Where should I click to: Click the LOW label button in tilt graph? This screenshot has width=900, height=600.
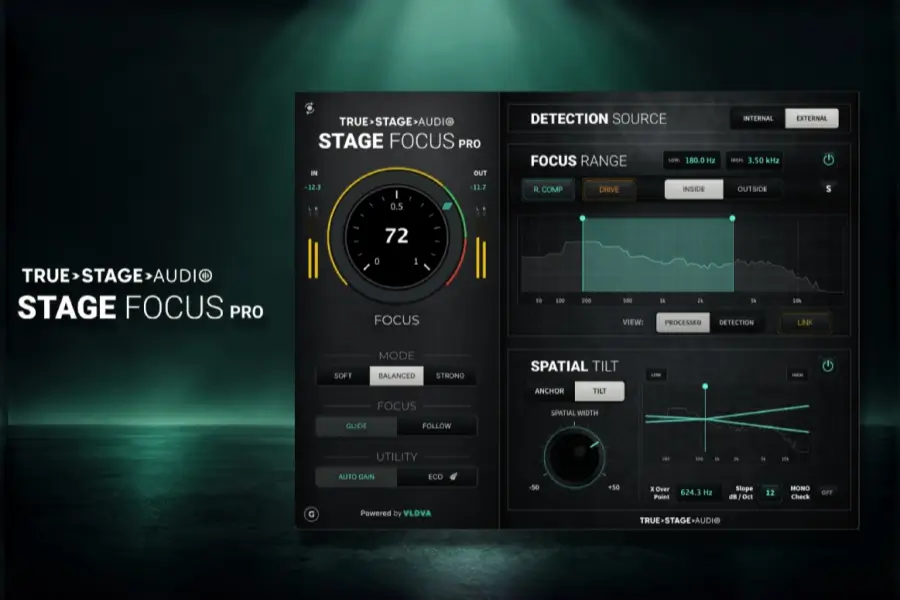point(655,375)
